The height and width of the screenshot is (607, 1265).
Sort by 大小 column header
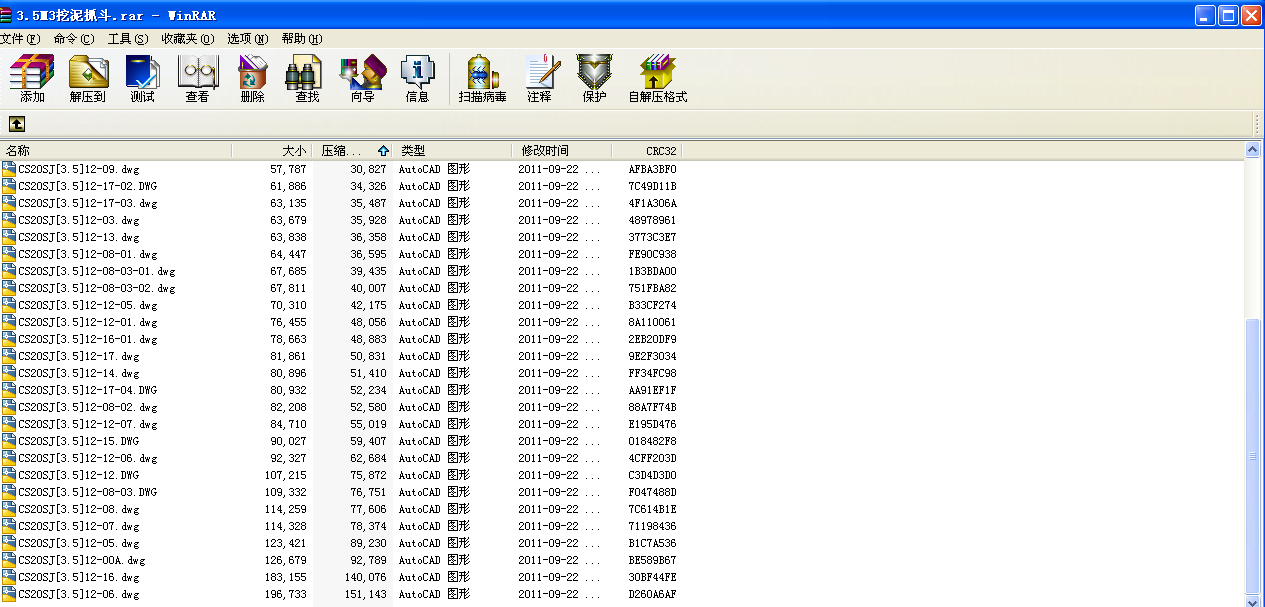(x=272, y=151)
